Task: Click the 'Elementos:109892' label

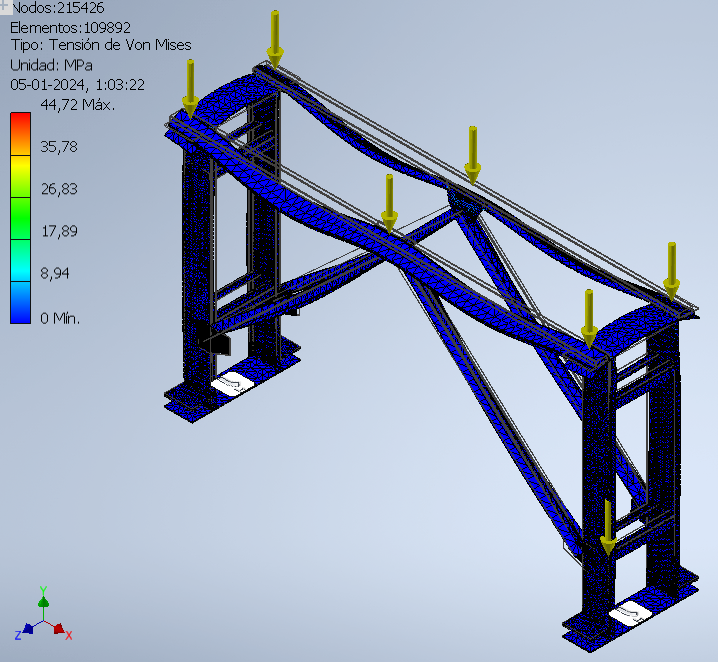Action: [71, 28]
